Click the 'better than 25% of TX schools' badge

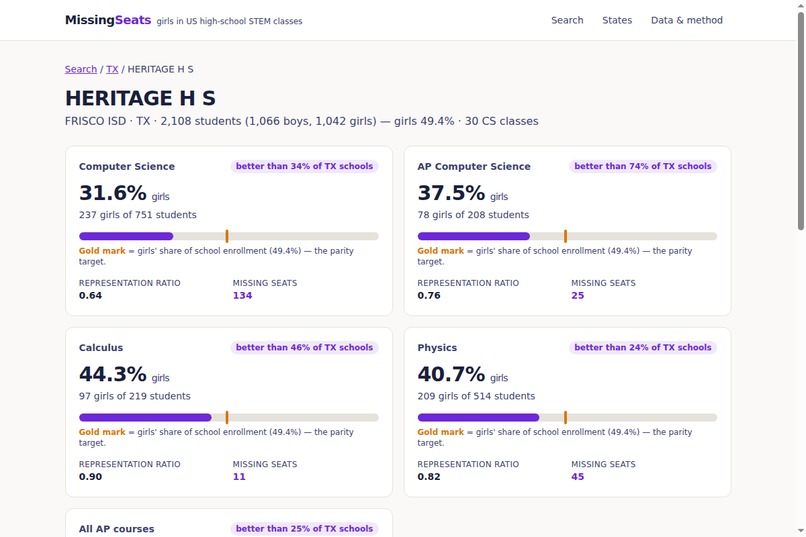point(304,528)
